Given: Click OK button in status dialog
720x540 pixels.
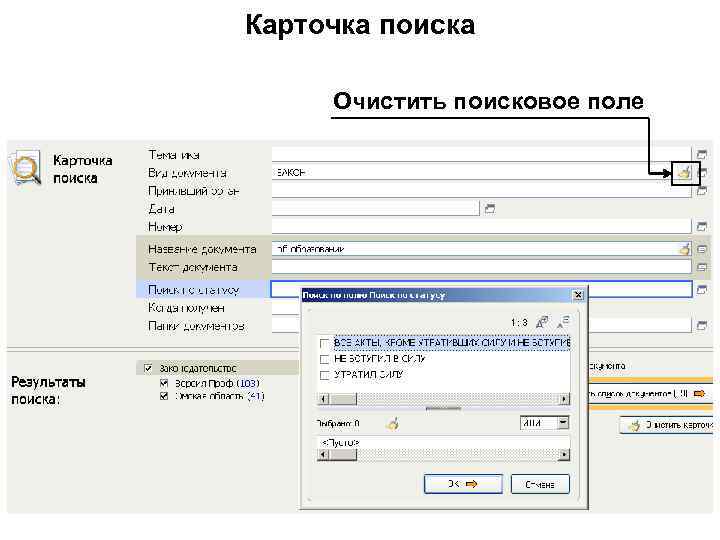Looking at the screenshot, I should pyautogui.click(x=463, y=484).
